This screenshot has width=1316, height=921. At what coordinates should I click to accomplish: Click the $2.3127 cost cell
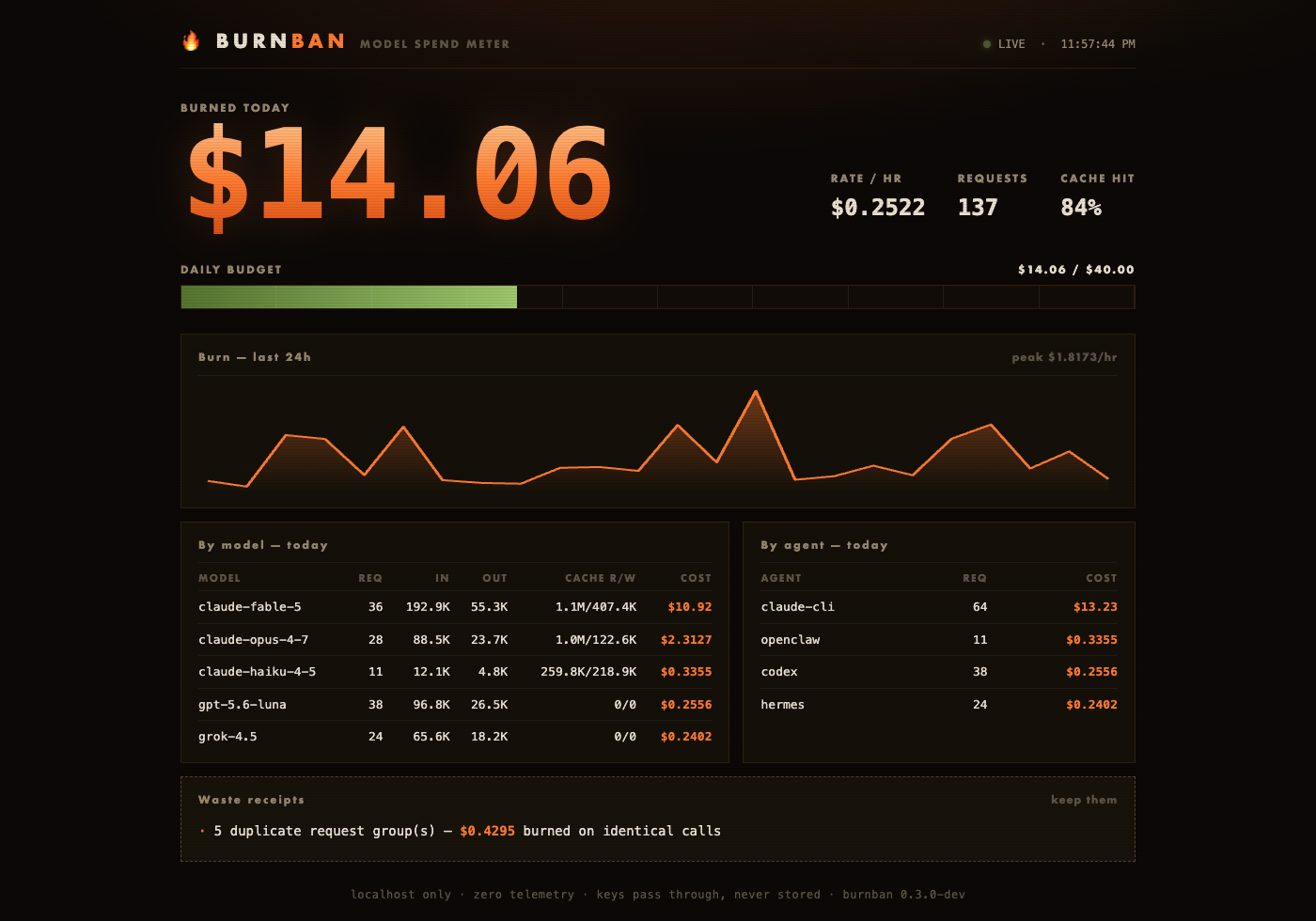pos(686,640)
